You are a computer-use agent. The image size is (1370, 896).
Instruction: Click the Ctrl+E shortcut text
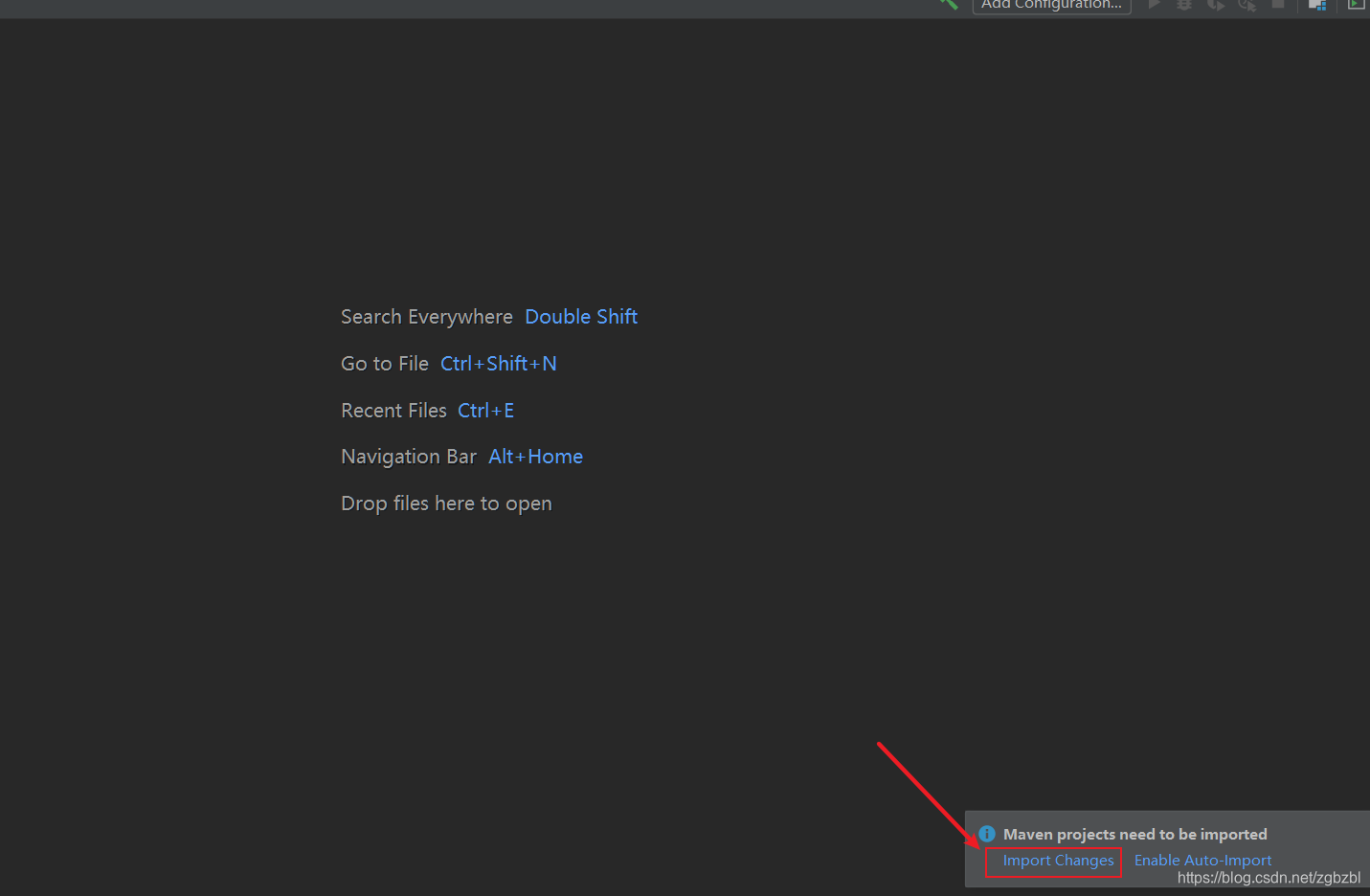[486, 411]
